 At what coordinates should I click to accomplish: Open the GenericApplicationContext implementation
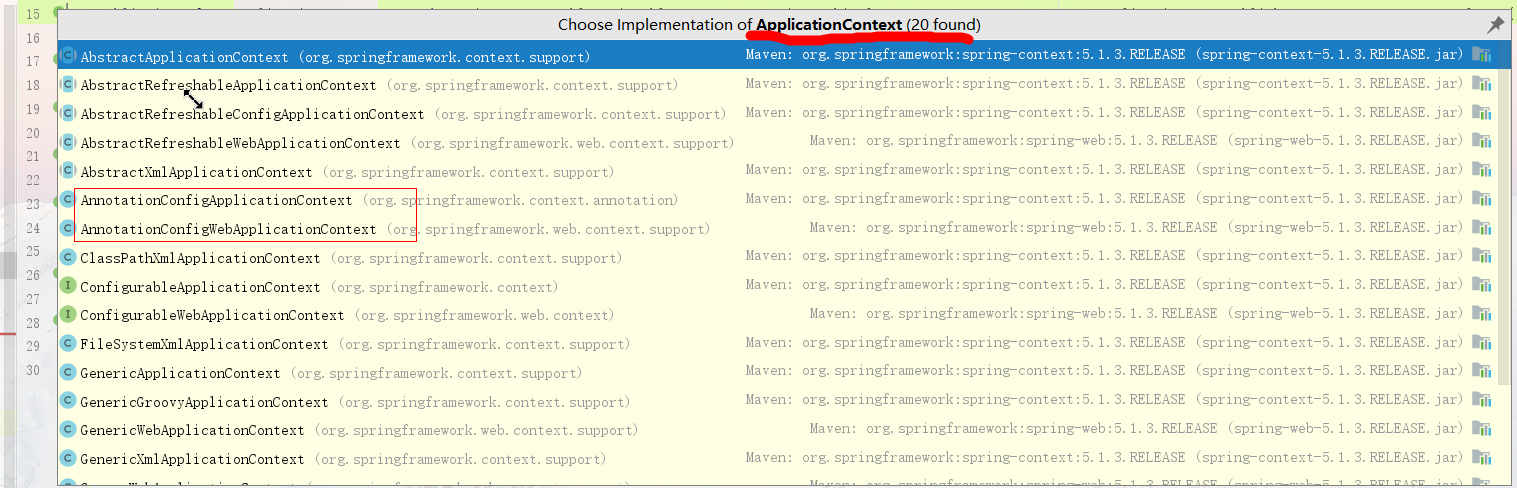(x=180, y=373)
